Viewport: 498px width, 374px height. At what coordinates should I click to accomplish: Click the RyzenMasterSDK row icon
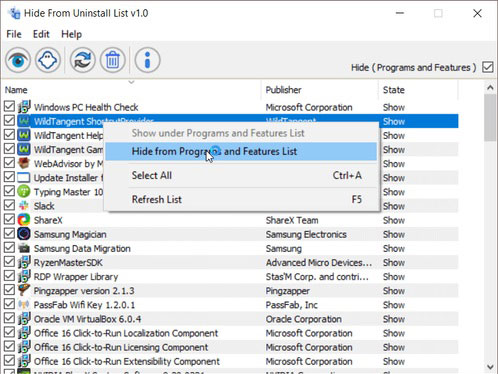(x=24, y=262)
